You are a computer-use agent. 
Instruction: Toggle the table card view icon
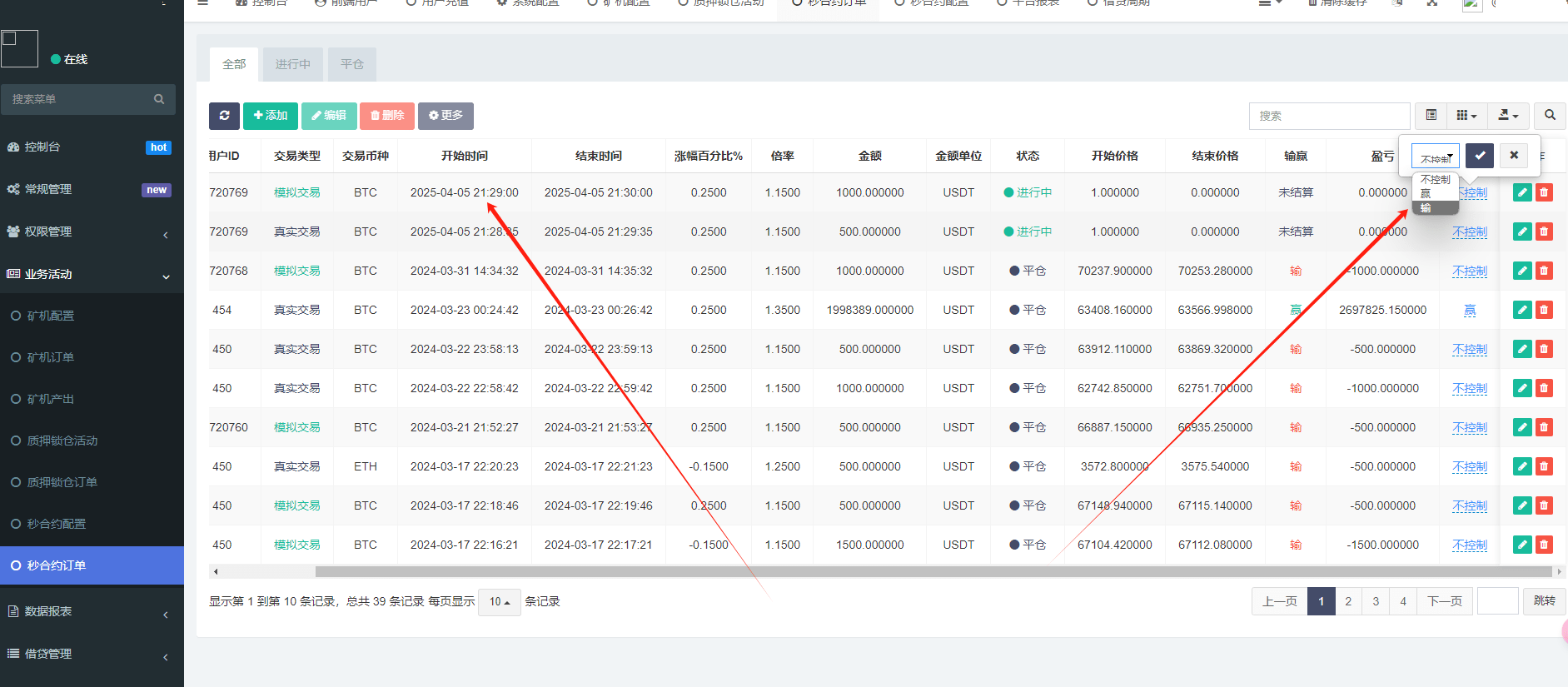point(1431,116)
